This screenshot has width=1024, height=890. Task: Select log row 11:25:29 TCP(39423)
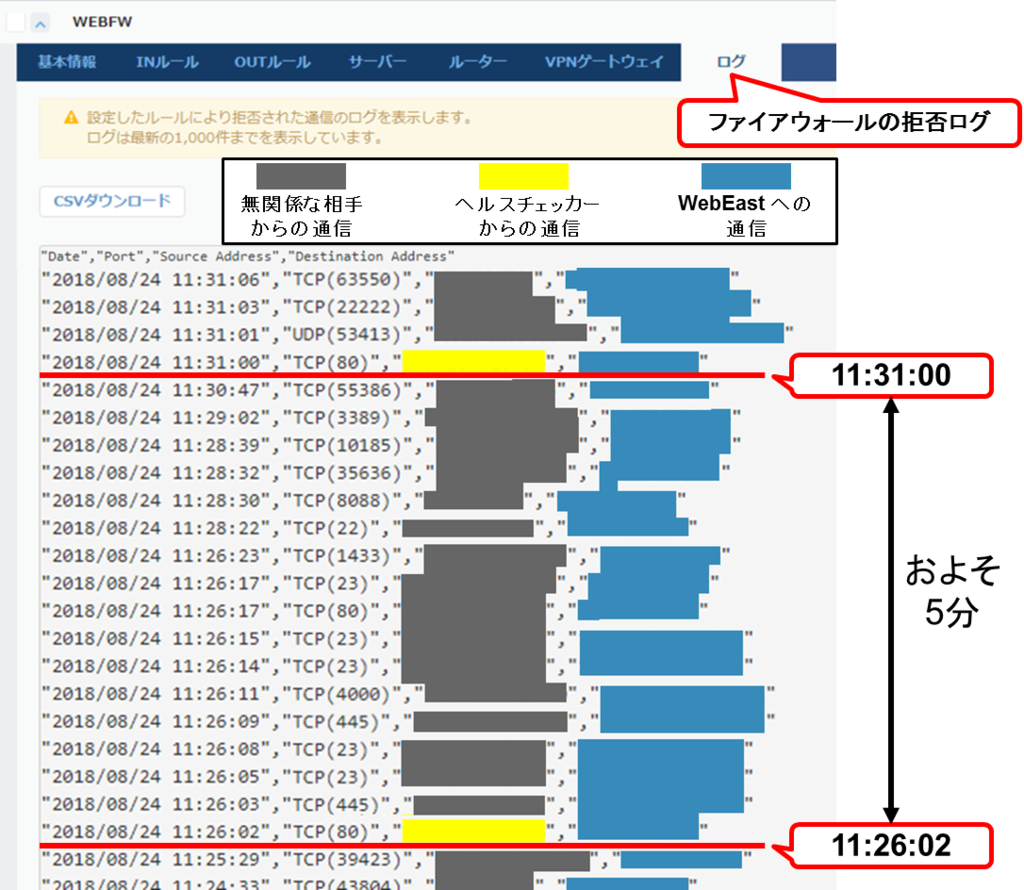tap(396, 860)
